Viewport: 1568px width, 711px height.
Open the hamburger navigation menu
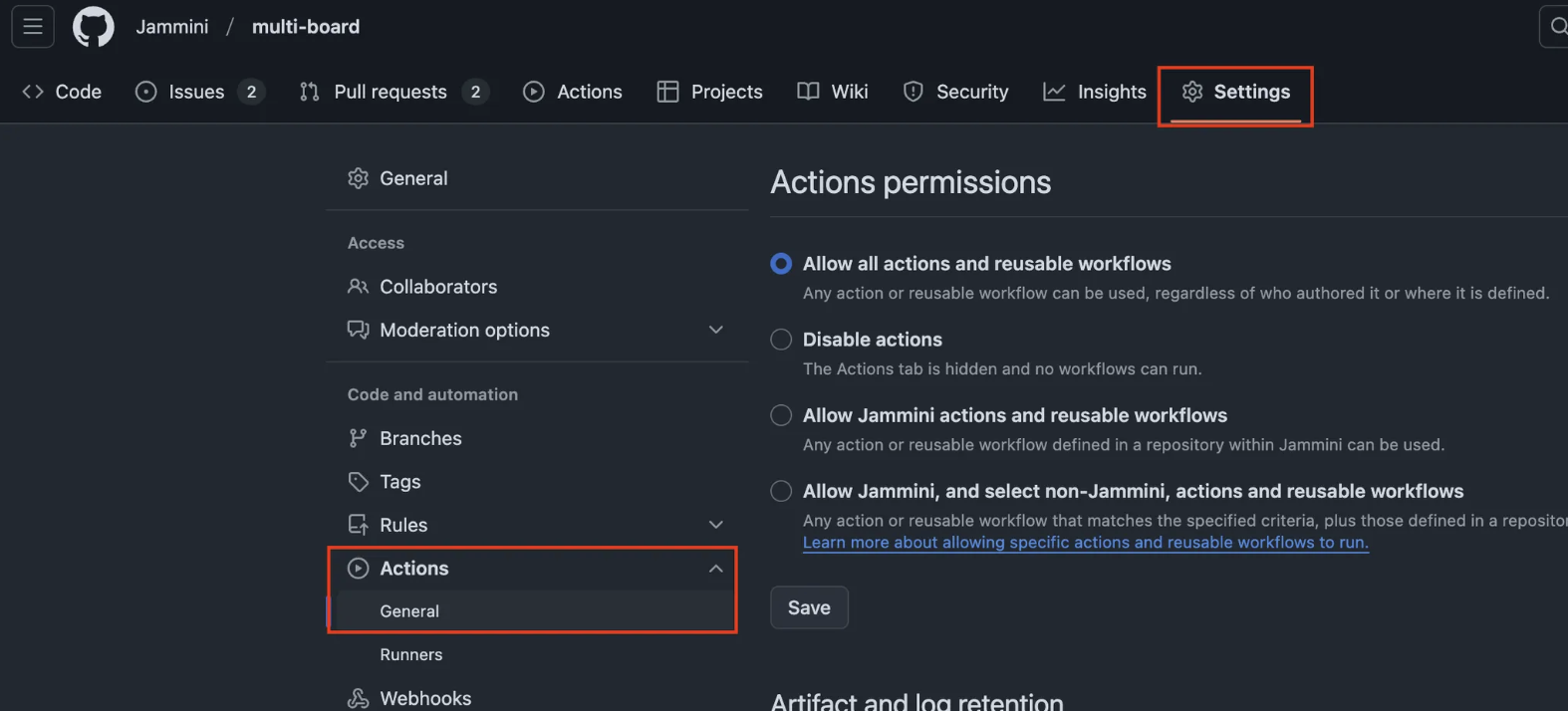point(33,27)
